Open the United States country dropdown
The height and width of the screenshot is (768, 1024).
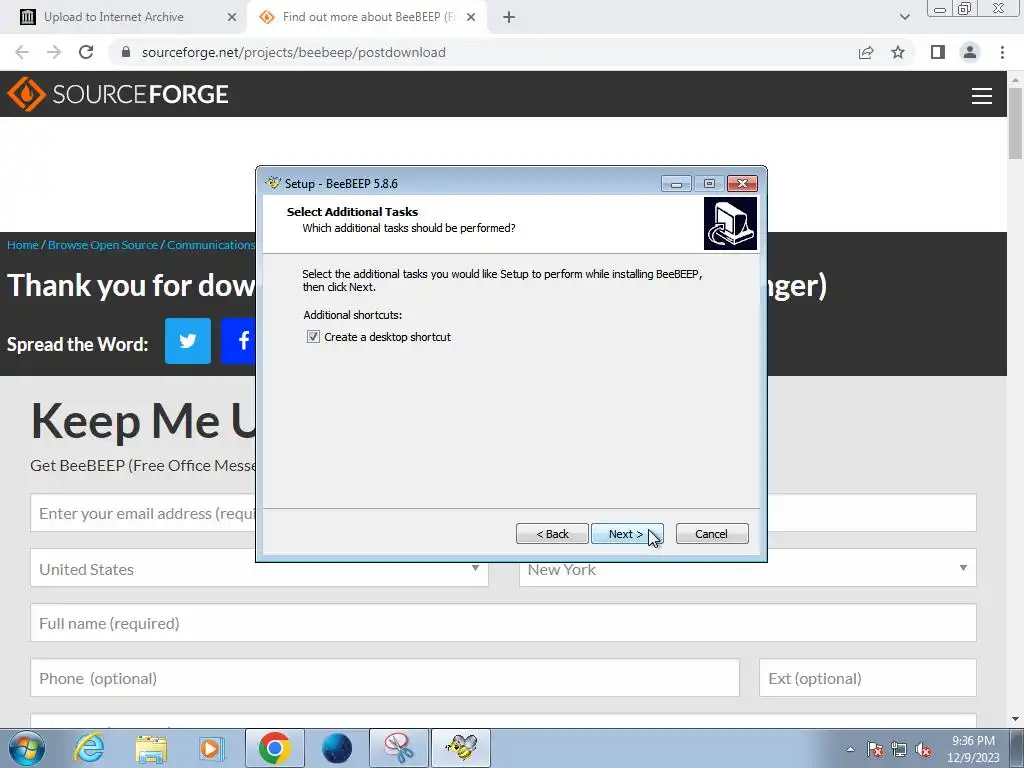259,568
